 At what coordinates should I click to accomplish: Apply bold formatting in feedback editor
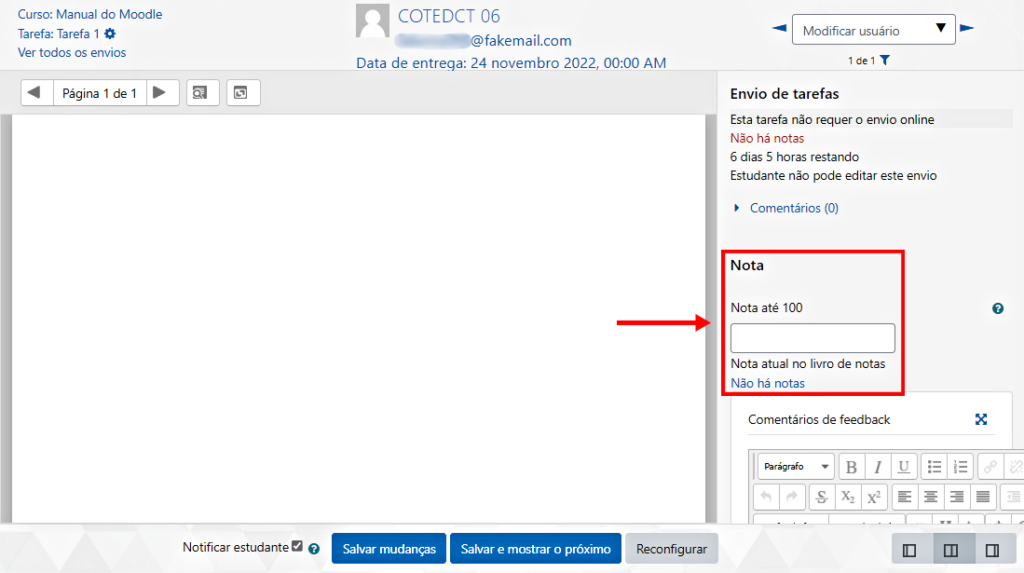coord(851,467)
